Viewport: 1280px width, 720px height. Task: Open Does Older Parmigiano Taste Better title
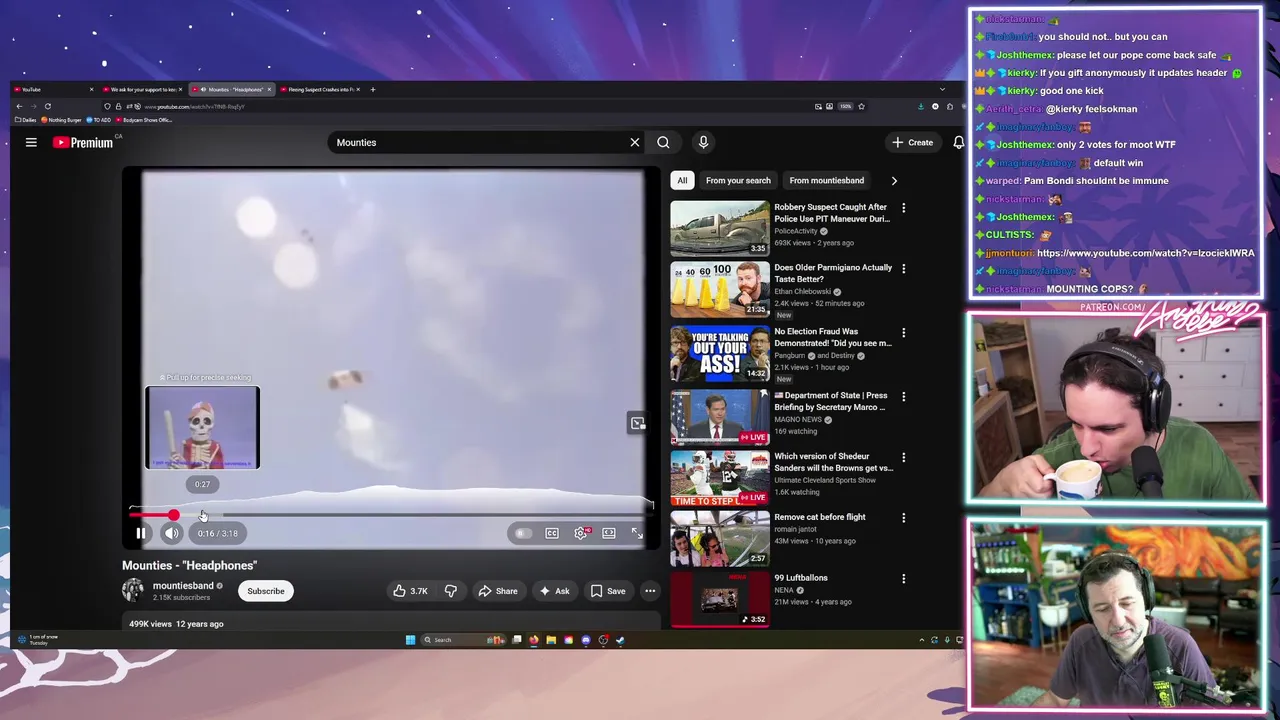tap(833, 273)
